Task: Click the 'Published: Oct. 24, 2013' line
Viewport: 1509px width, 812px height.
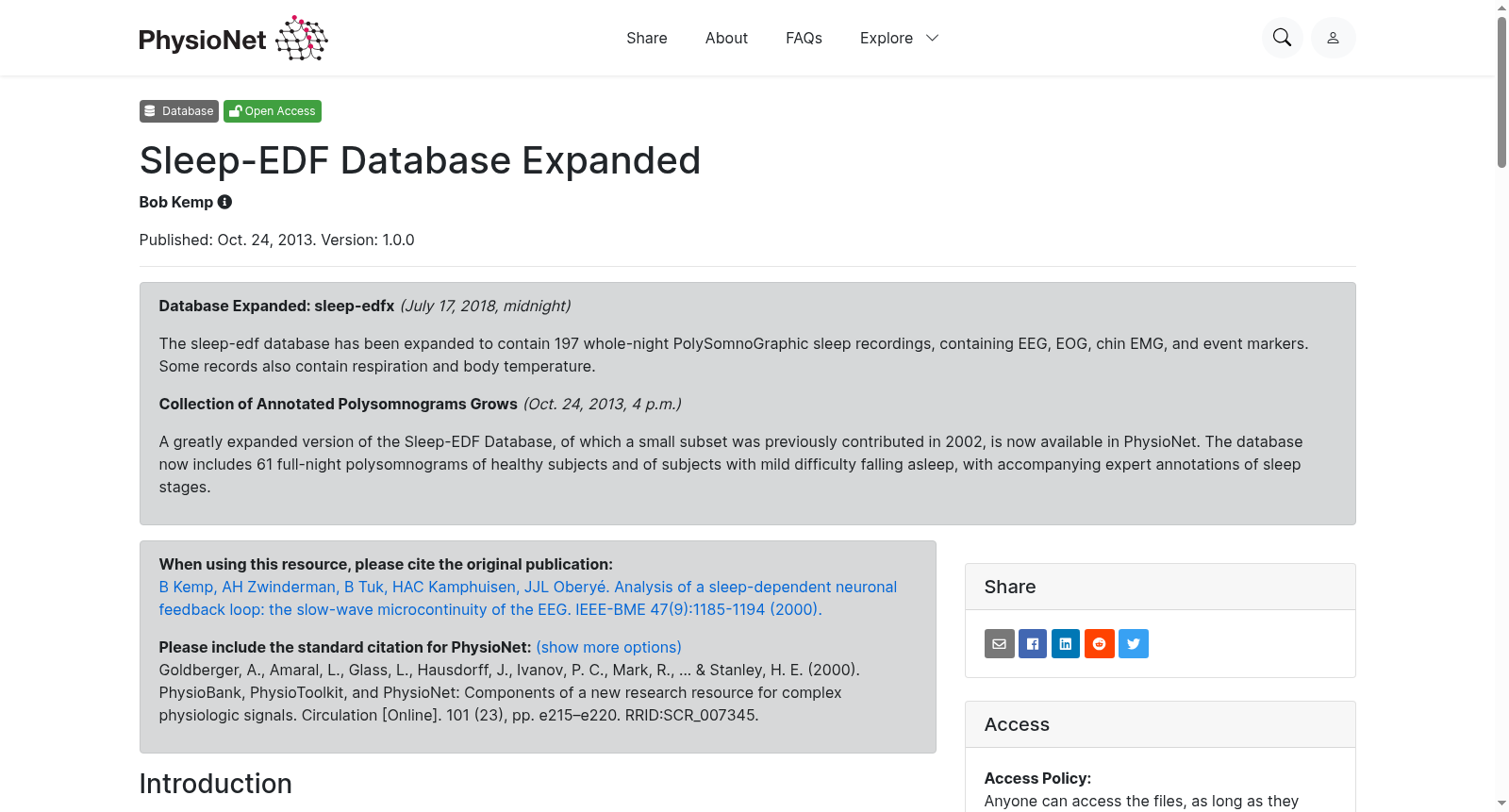Action: (276, 240)
